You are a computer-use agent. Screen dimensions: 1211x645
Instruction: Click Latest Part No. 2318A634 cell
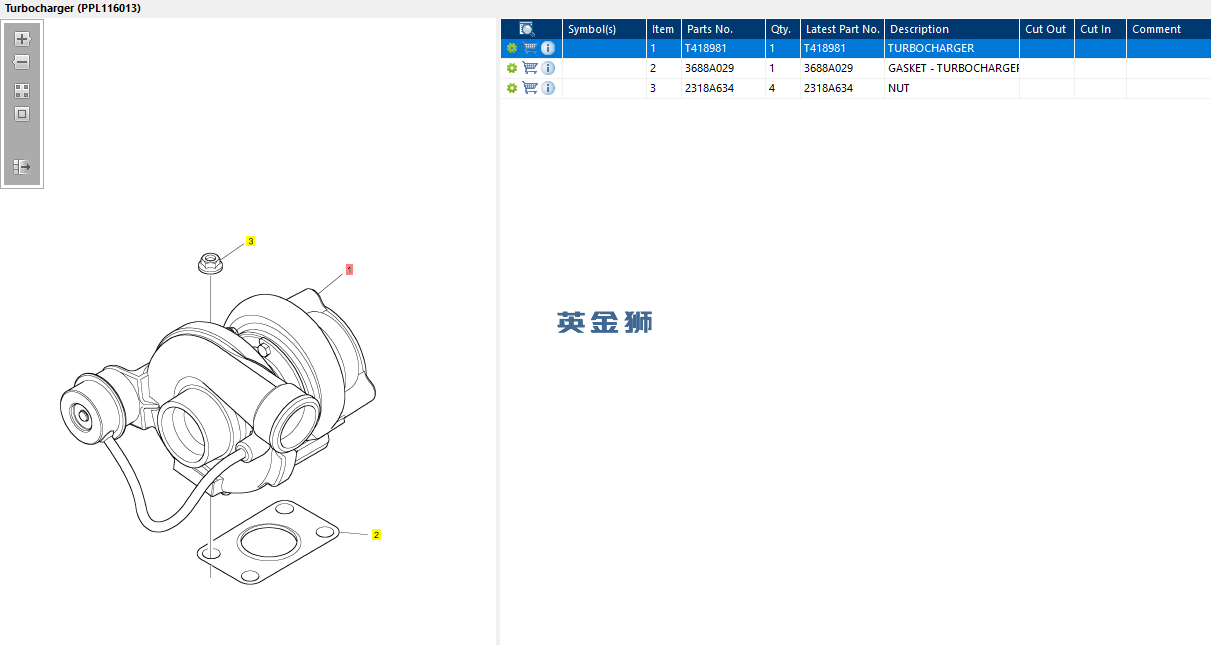842,88
